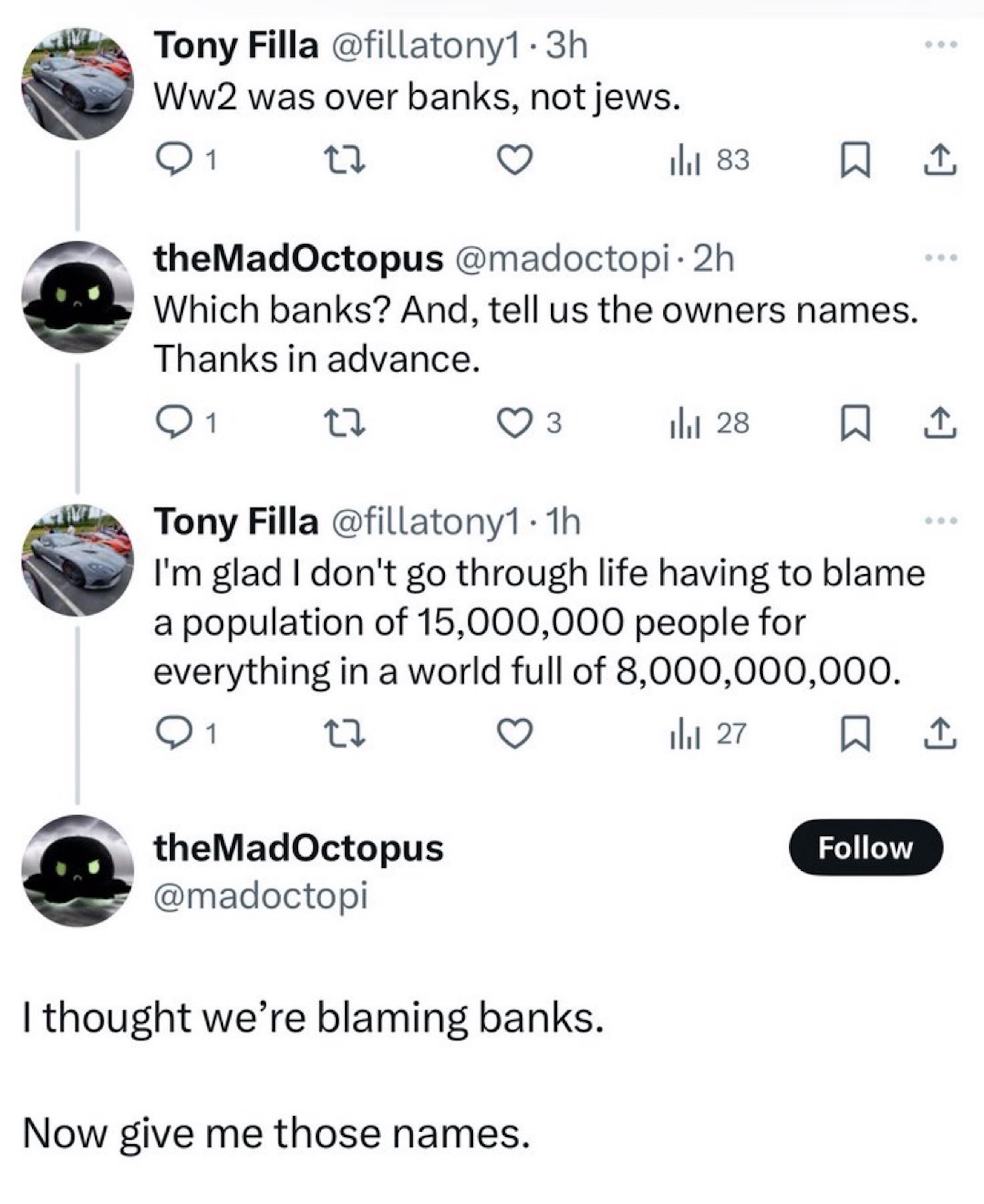Bookmark Tony Filla's first tweet
The height and width of the screenshot is (1204, 984).
[x=855, y=161]
